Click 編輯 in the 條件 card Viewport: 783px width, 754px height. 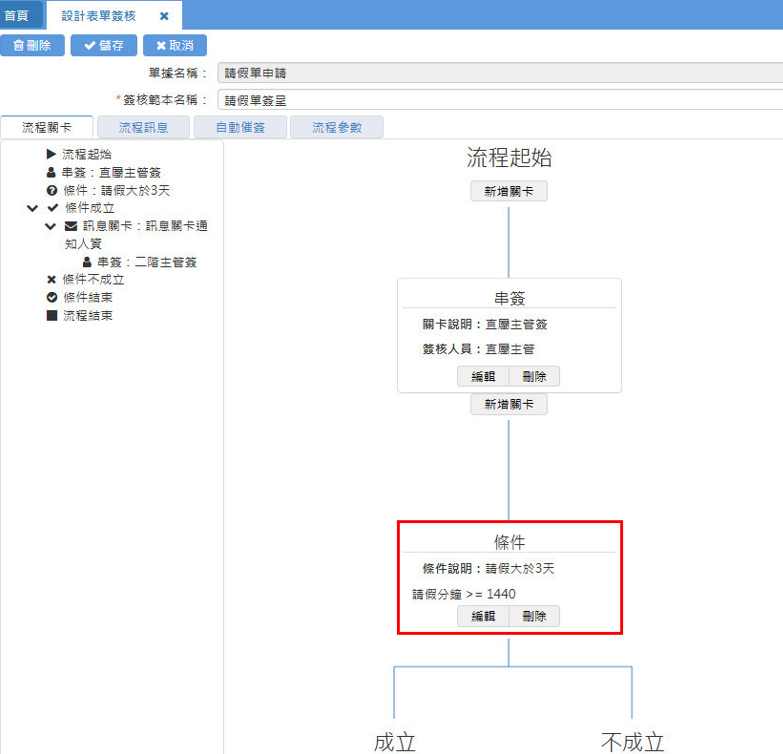483,617
